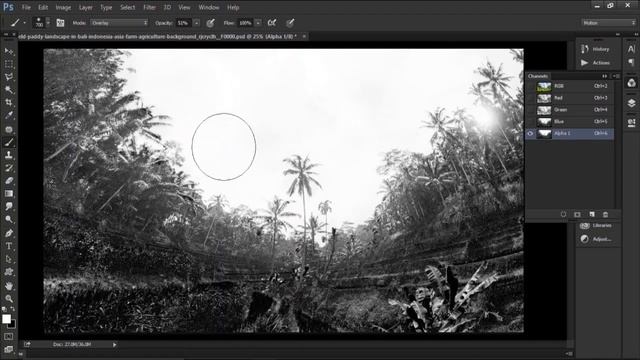640x360 pixels.
Task: Open the blending Mode dropdown
Action: tap(119, 23)
